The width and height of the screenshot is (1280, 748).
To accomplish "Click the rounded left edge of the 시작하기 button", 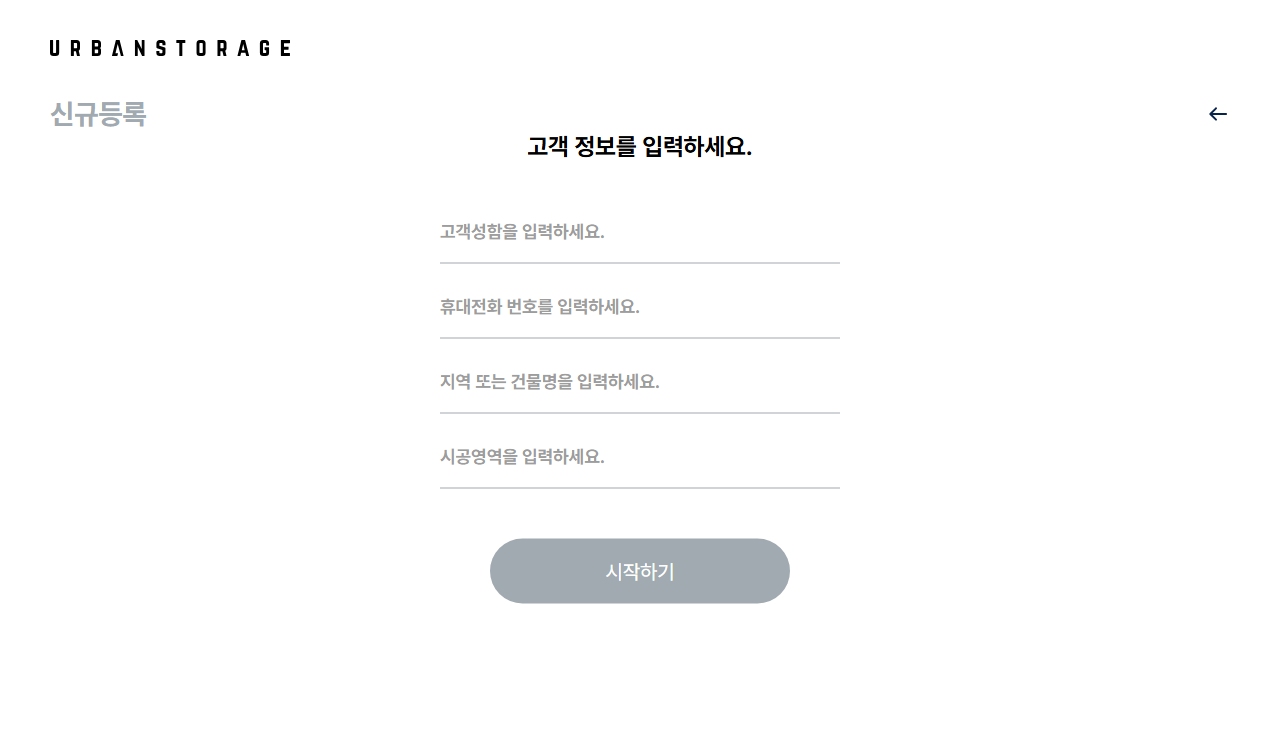I will tap(505, 571).
